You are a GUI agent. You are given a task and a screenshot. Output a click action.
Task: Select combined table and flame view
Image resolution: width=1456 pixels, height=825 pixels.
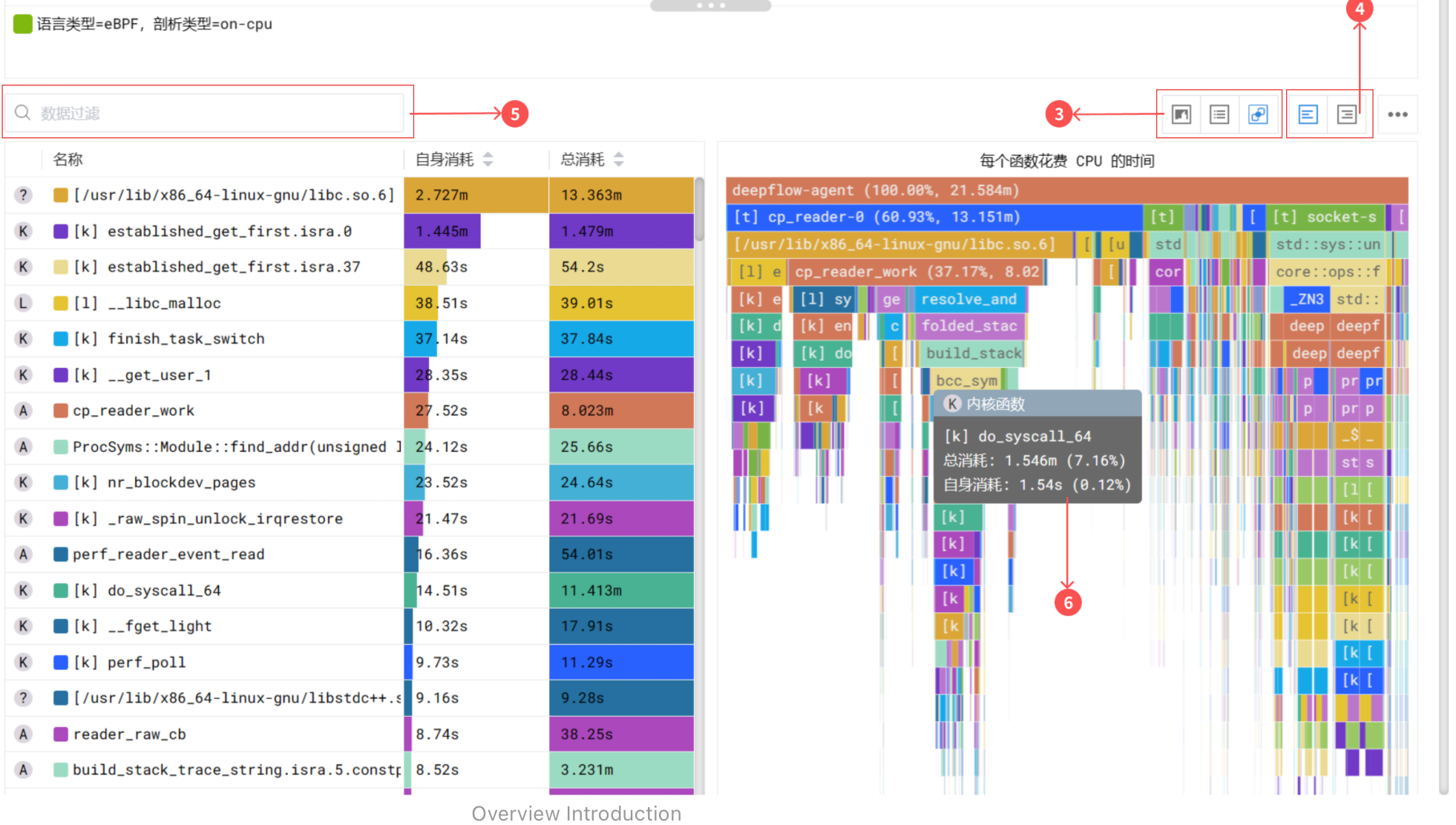click(x=1258, y=114)
